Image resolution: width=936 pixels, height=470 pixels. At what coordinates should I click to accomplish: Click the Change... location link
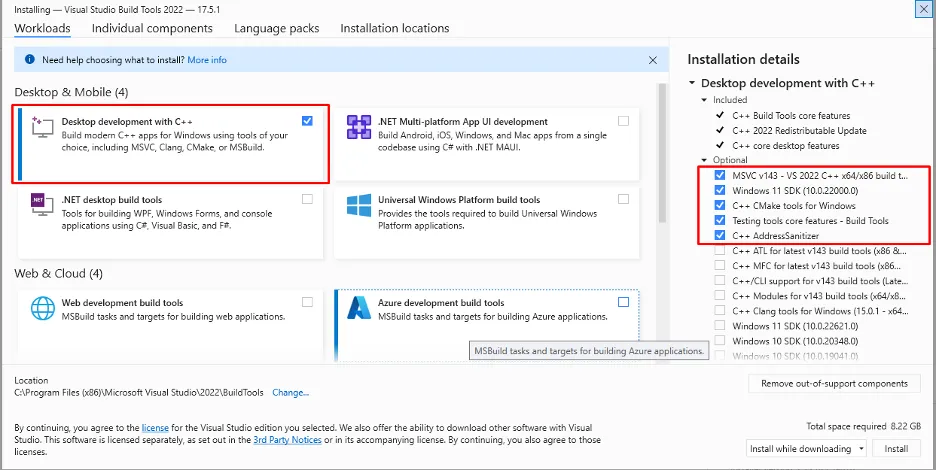pos(291,392)
